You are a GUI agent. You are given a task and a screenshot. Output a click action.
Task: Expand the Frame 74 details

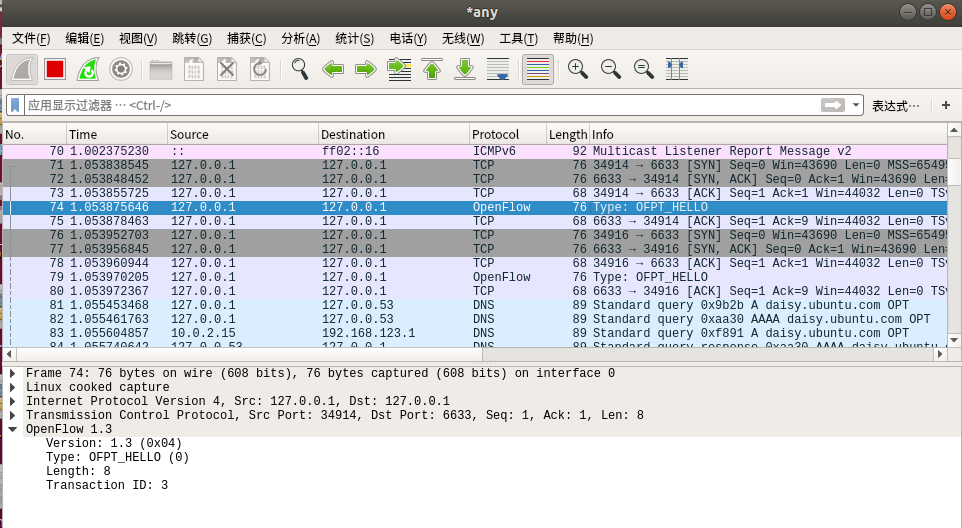(x=12, y=373)
